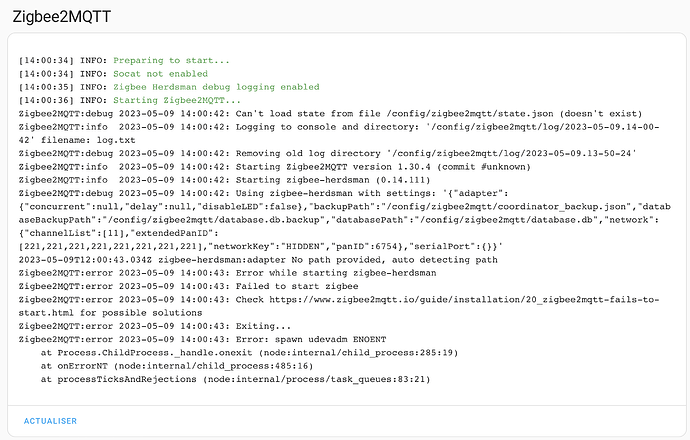Click the Zigbee2MQTT card title

click(x=62, y=17)
